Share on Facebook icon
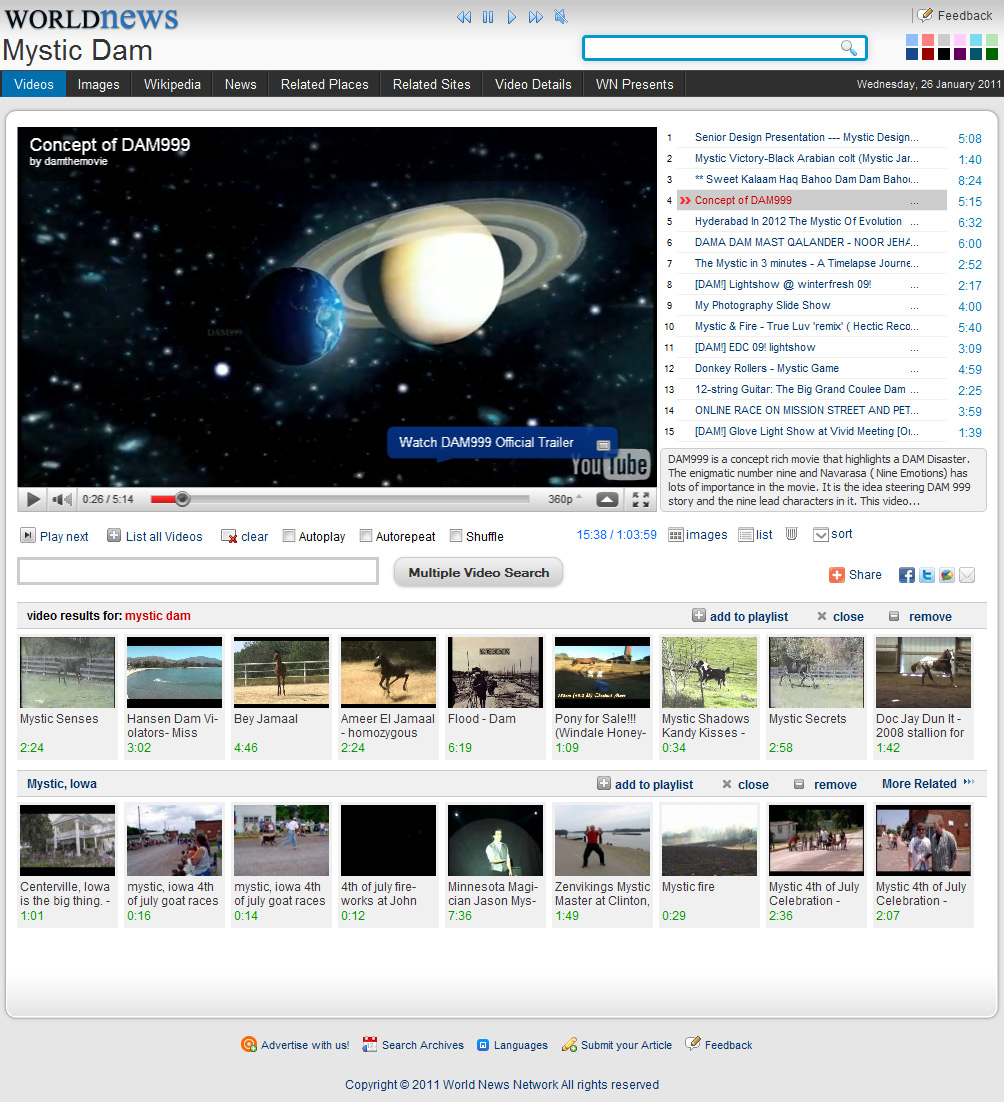1004x1102 pixels. [906, 575]
